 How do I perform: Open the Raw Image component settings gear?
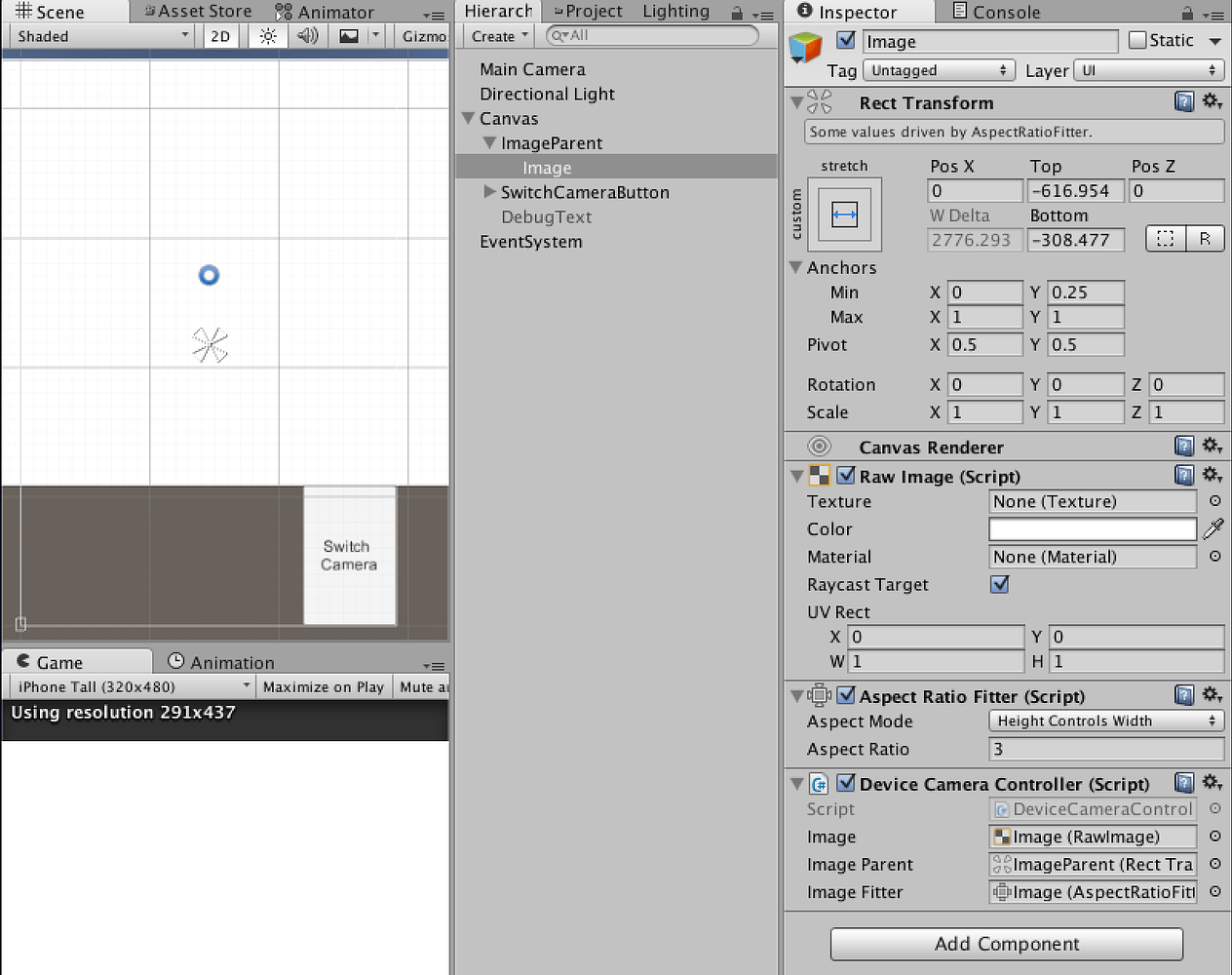coord(1213,475)
